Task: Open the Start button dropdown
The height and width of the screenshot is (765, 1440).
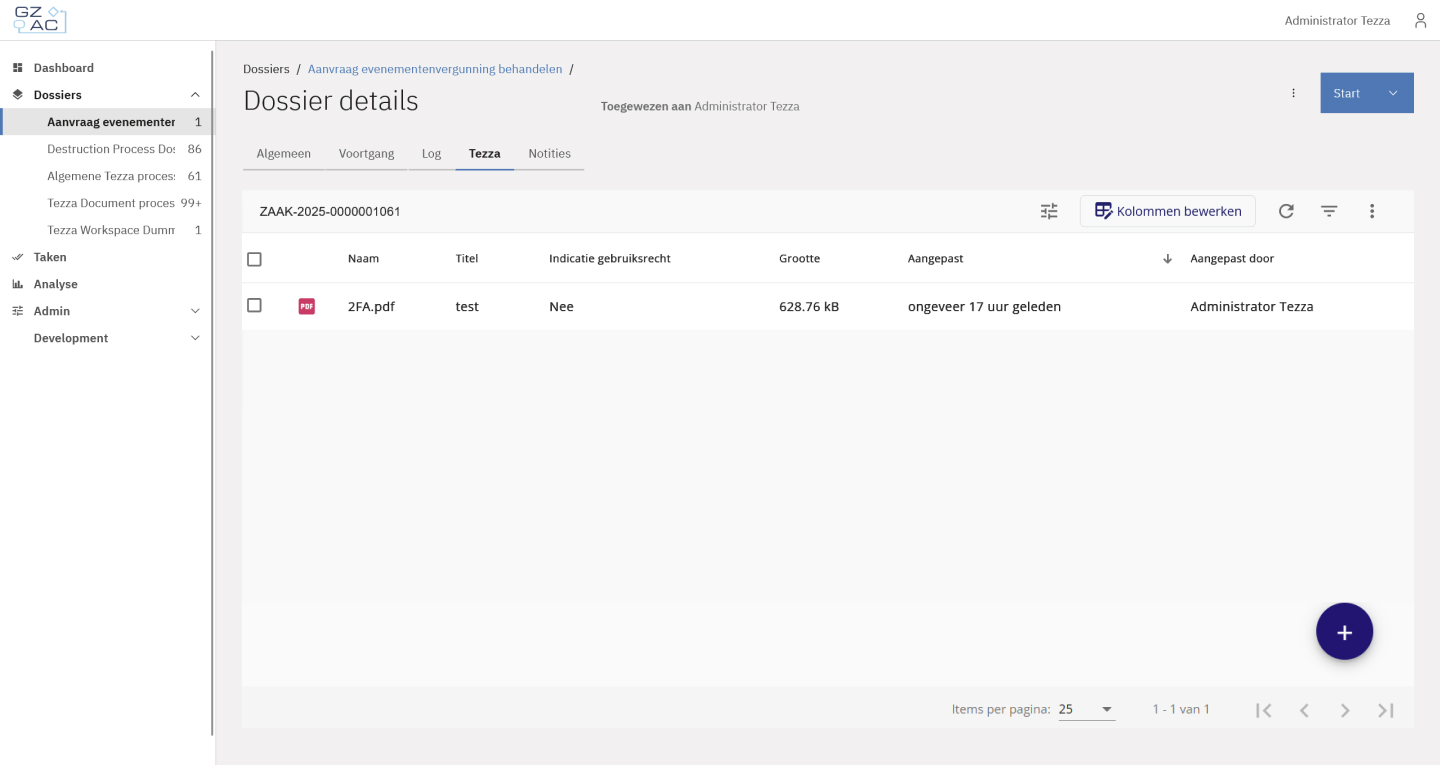Action: [1392, 93]
